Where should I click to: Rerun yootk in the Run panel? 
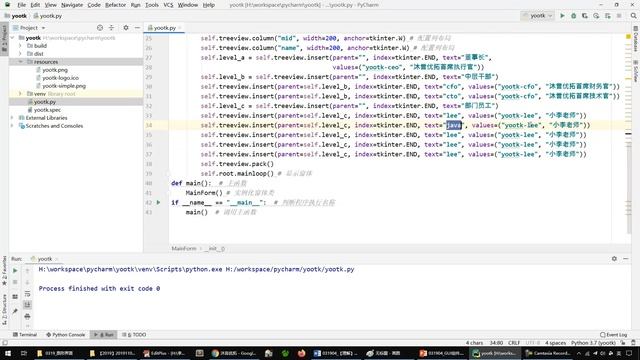tap(15, 270)
